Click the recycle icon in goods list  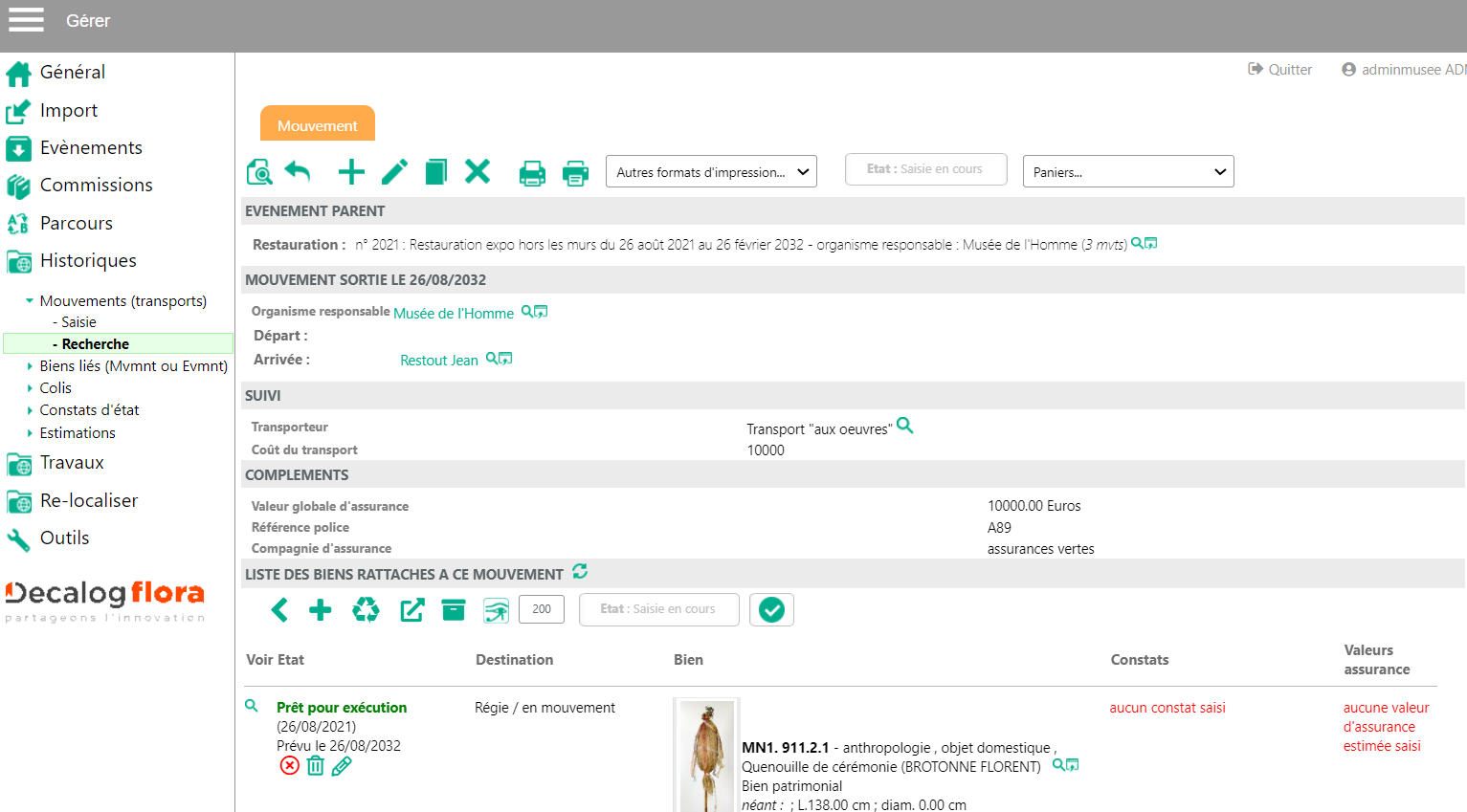tap(366, 609)
